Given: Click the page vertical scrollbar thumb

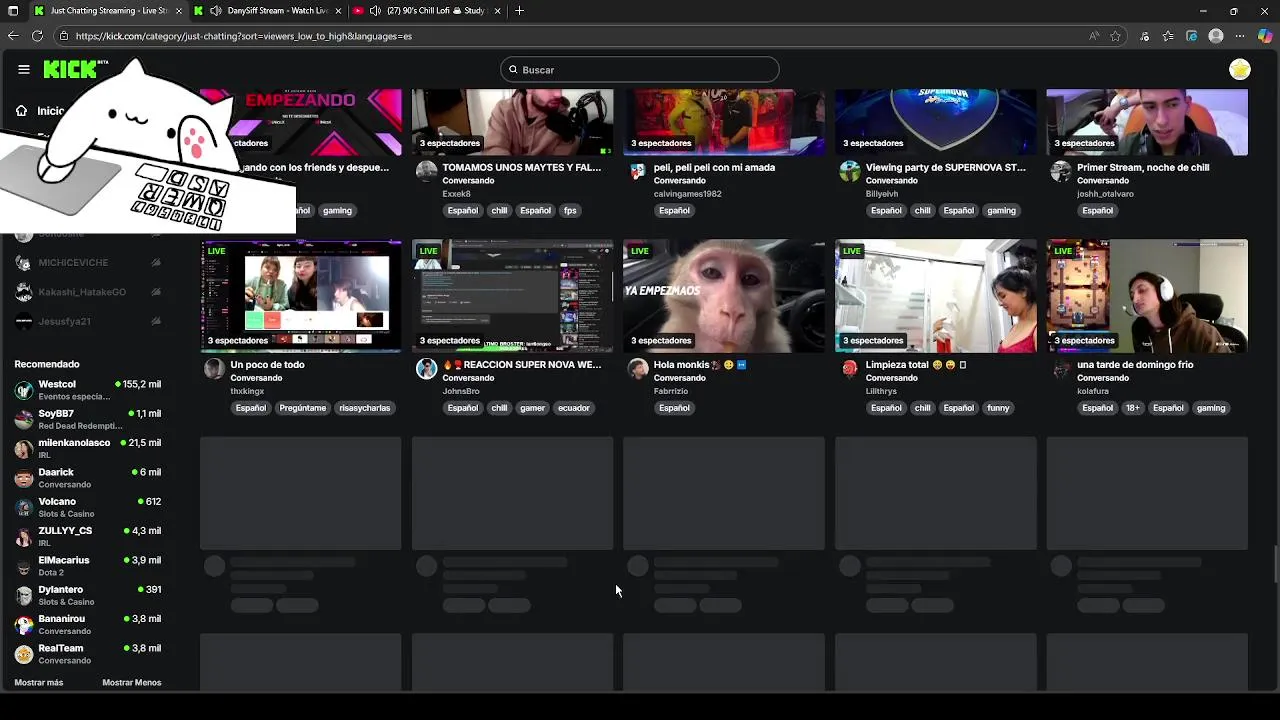Looking at the screenshot, I should (x=1275, y=565).
